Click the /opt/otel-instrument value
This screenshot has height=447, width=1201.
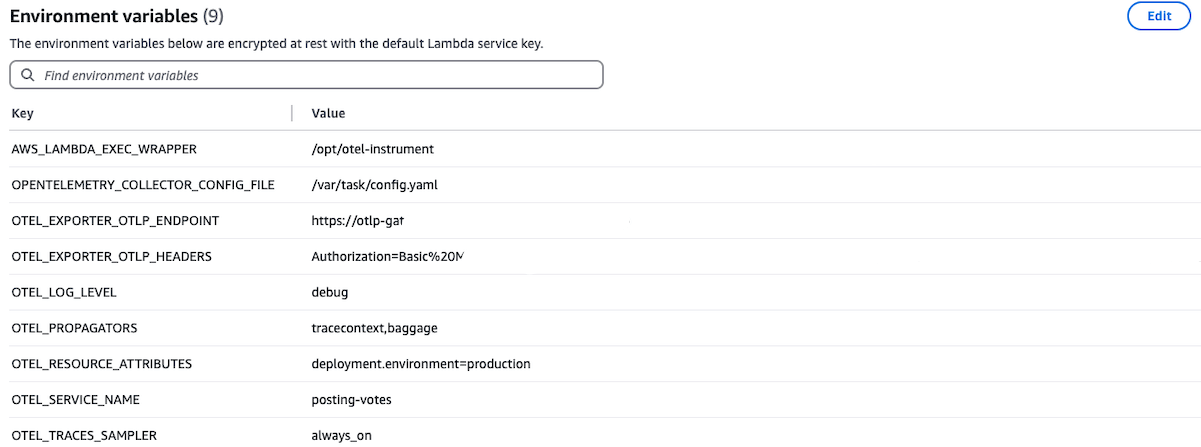click(373, 149)
